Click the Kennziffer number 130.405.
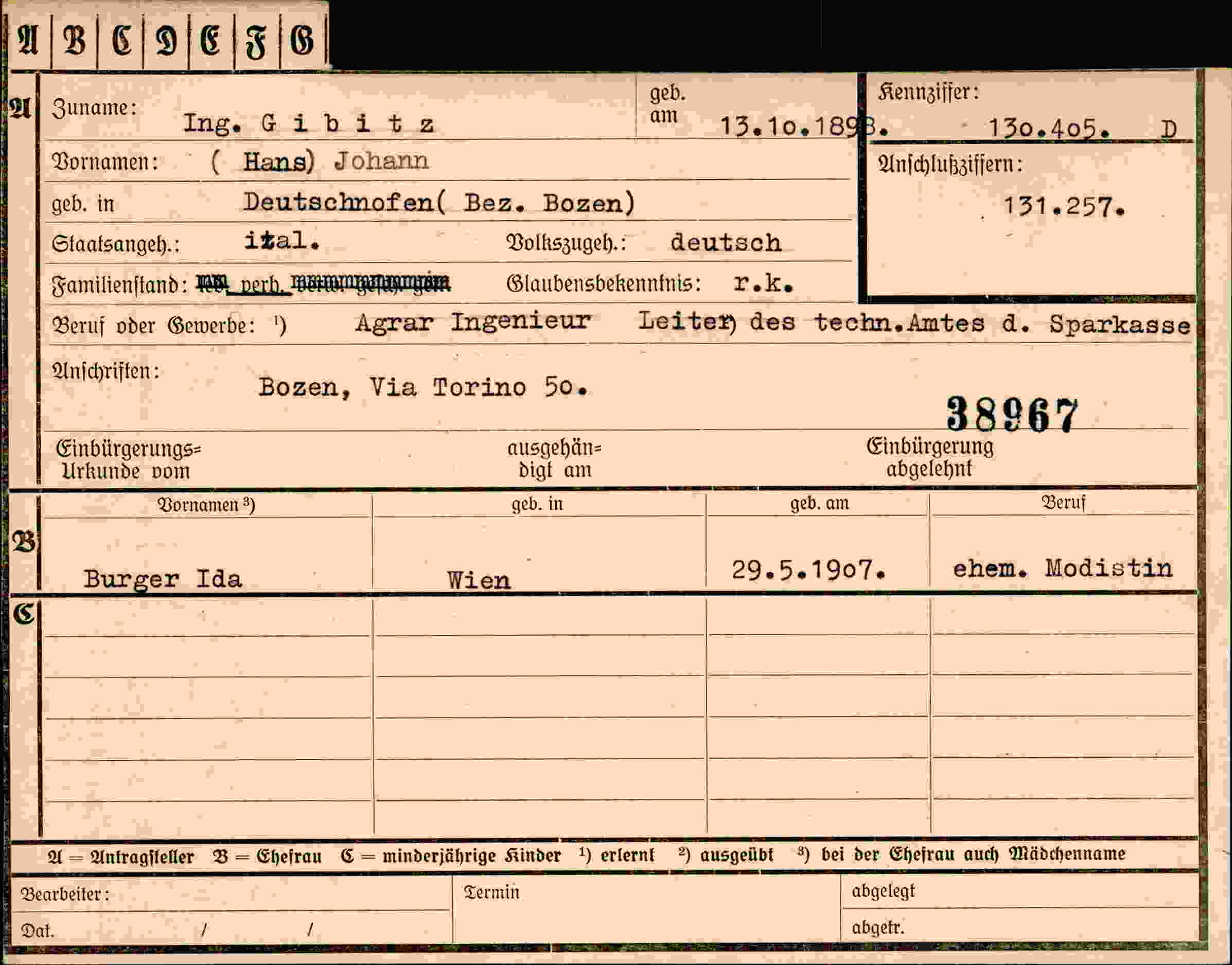This screenshot has height=965, width=1232. [x=1048, y=129]
